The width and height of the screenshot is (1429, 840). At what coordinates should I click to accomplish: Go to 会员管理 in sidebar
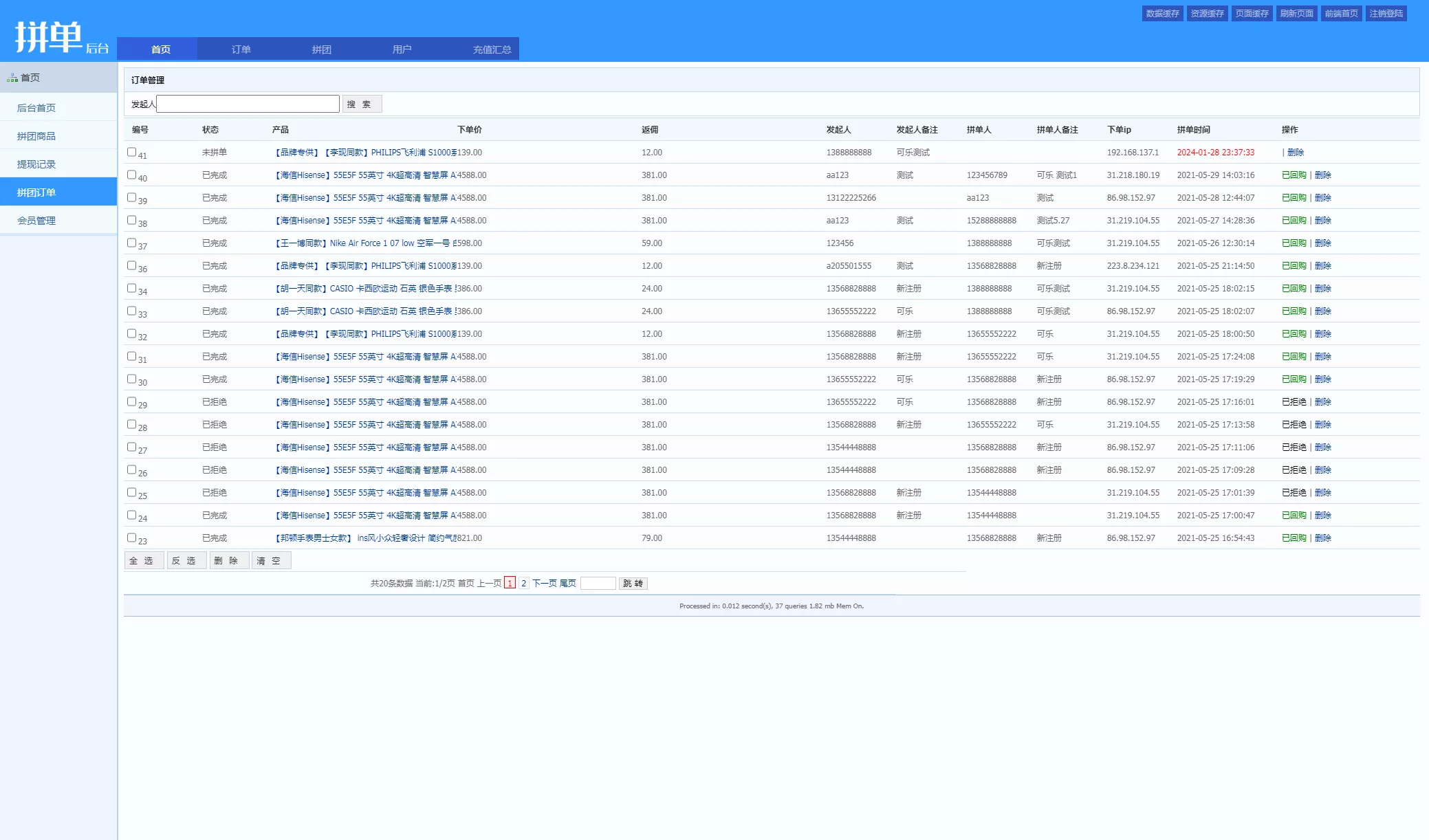[x=36, y=221]
